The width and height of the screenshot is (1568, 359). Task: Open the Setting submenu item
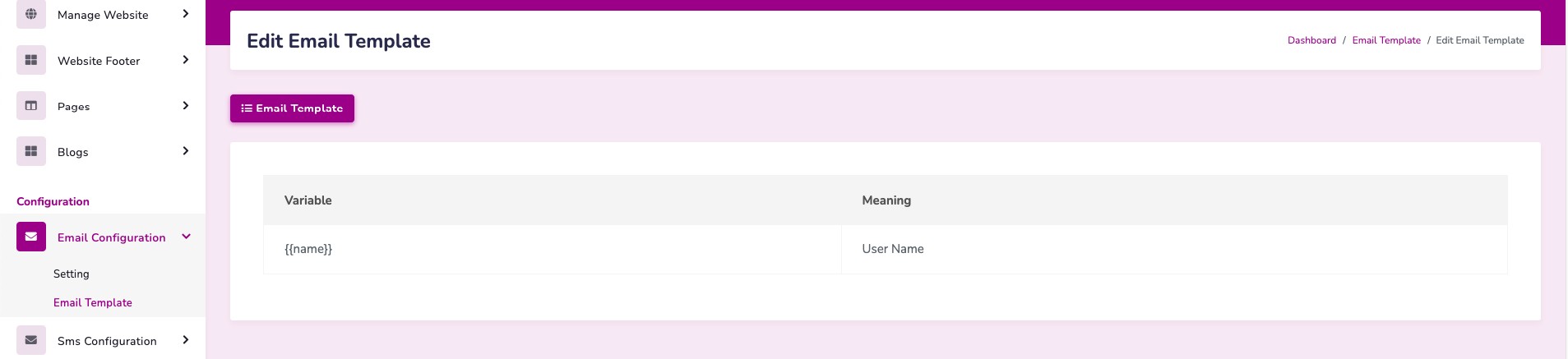pos(72,274)
